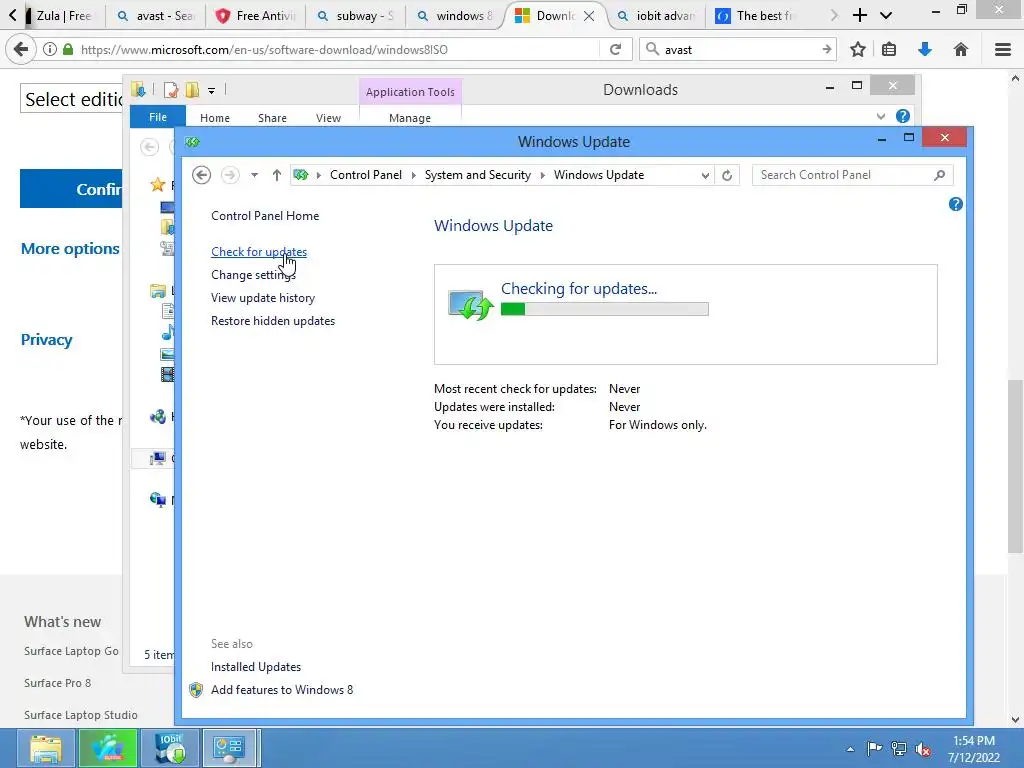The height and width of the screenshot is (768, 1024).
Task: Click Properties icon in Downloads quick access toolbar
Action: [x=171, y=90]
